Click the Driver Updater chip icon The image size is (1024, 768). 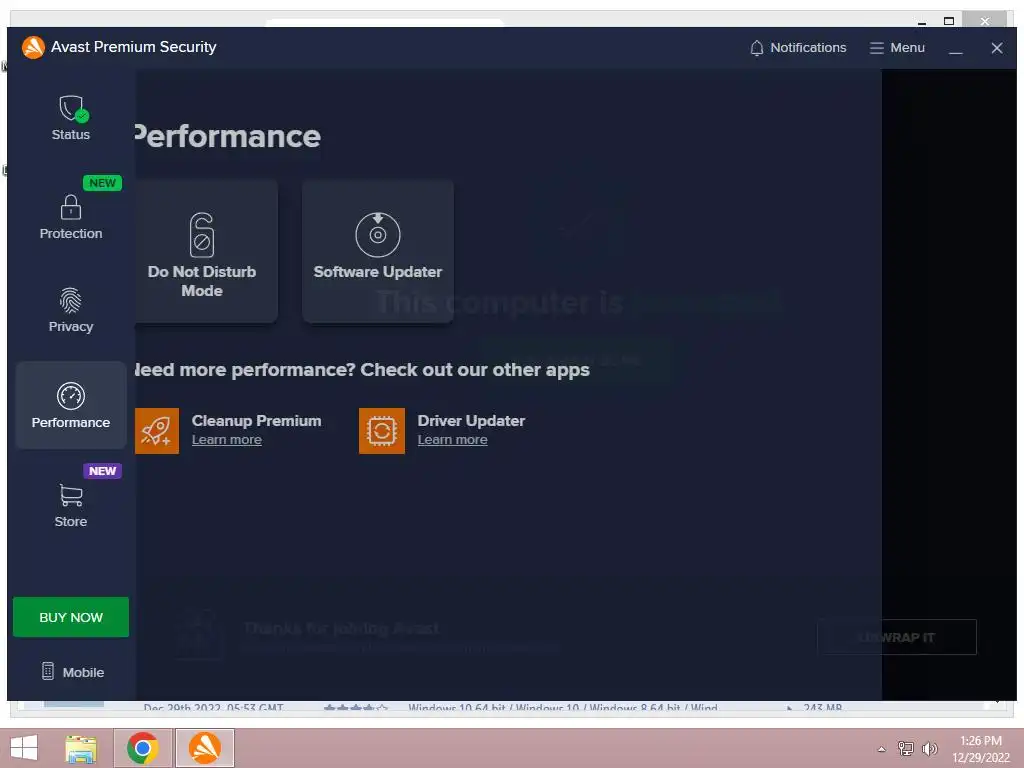tap(382, 431)
